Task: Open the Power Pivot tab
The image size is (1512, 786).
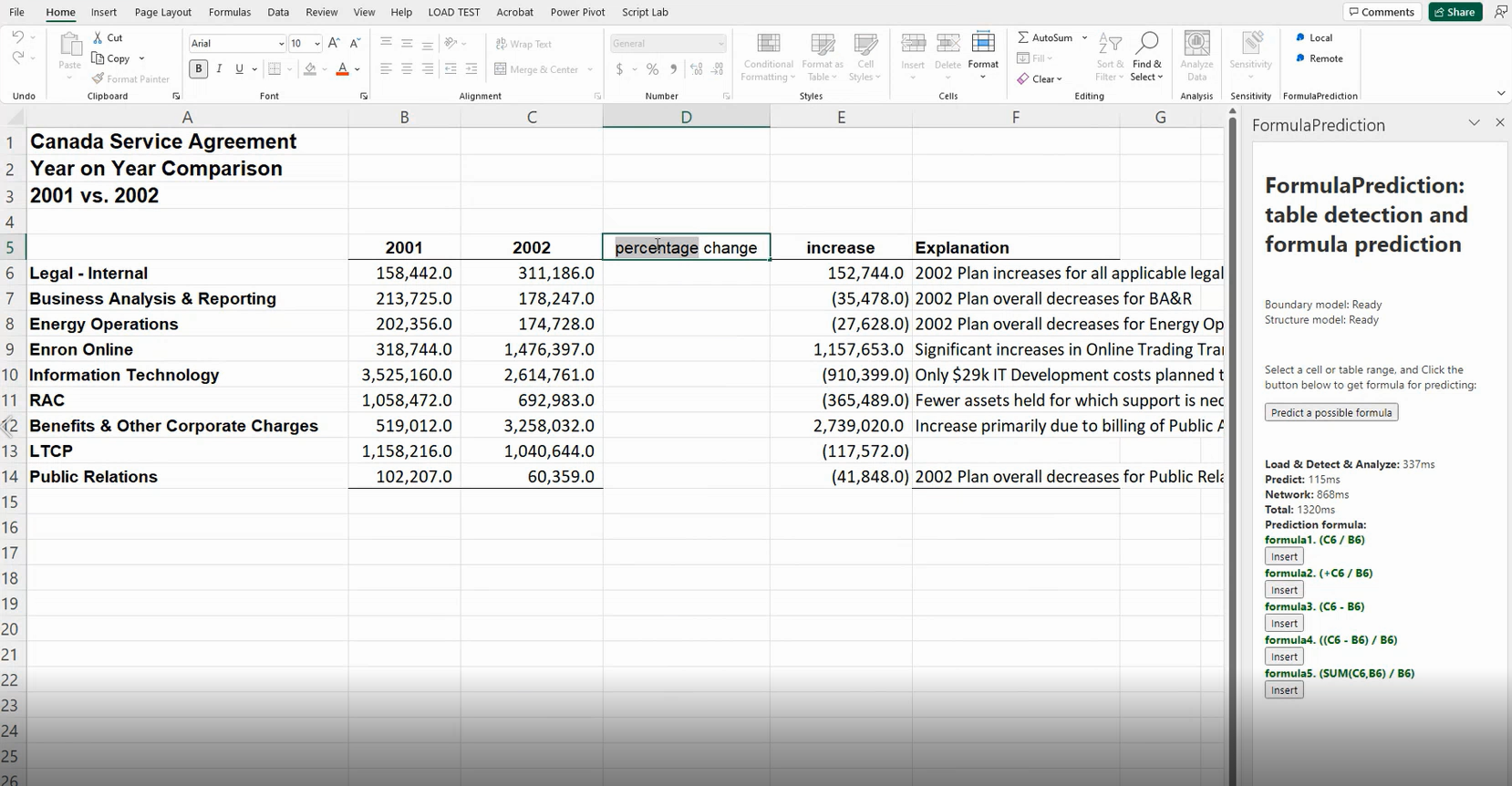Action: (x=577, y=12)
